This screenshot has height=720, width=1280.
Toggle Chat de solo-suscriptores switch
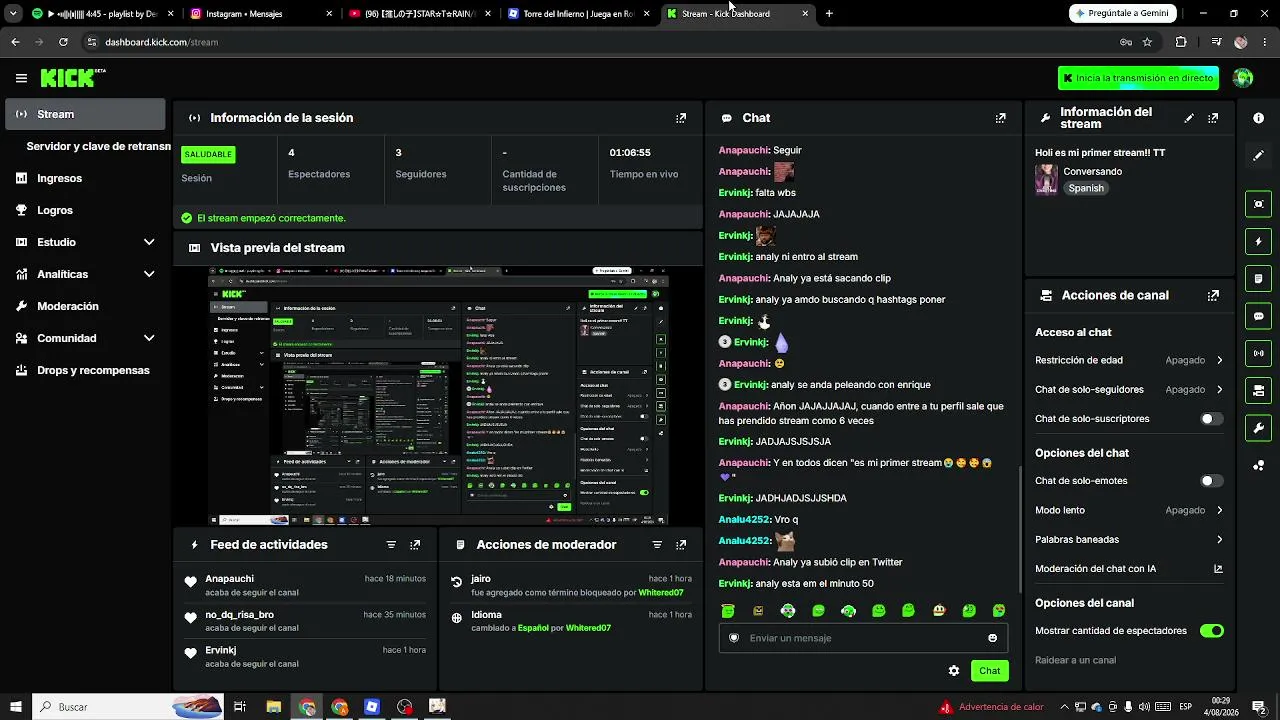tap(1211, 419)
